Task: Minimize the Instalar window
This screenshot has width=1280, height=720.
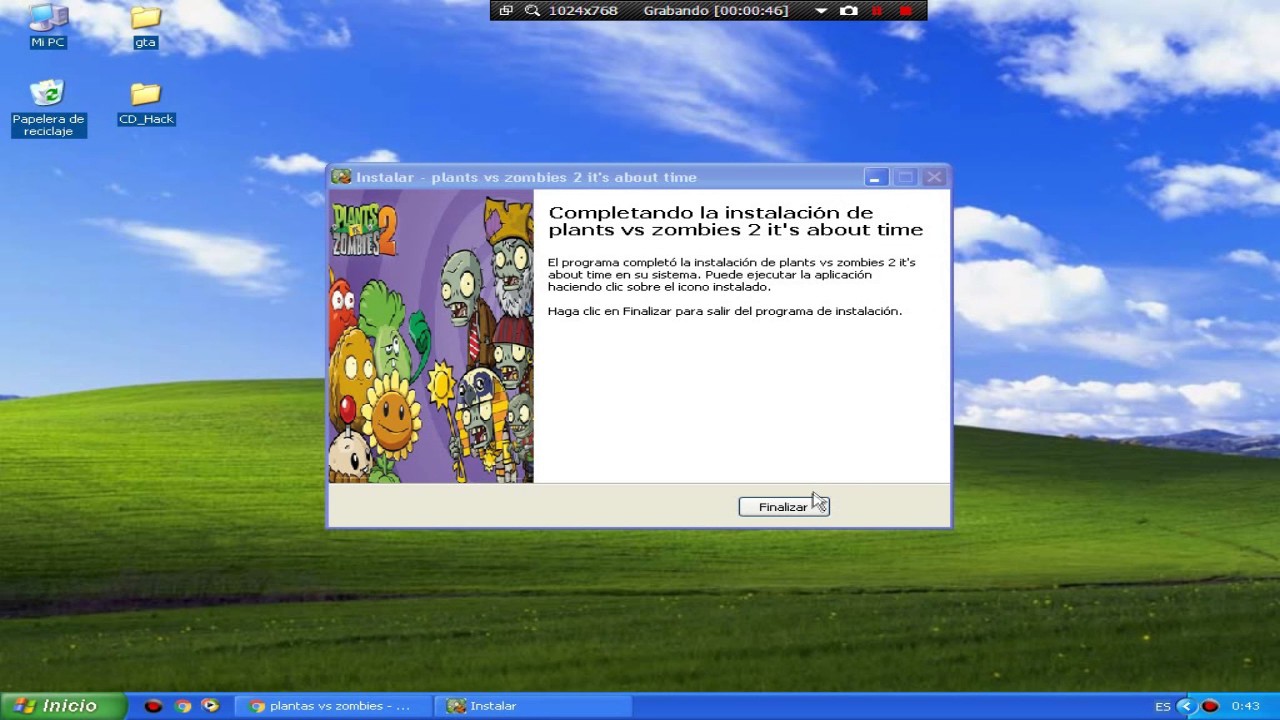Action: 875,177
